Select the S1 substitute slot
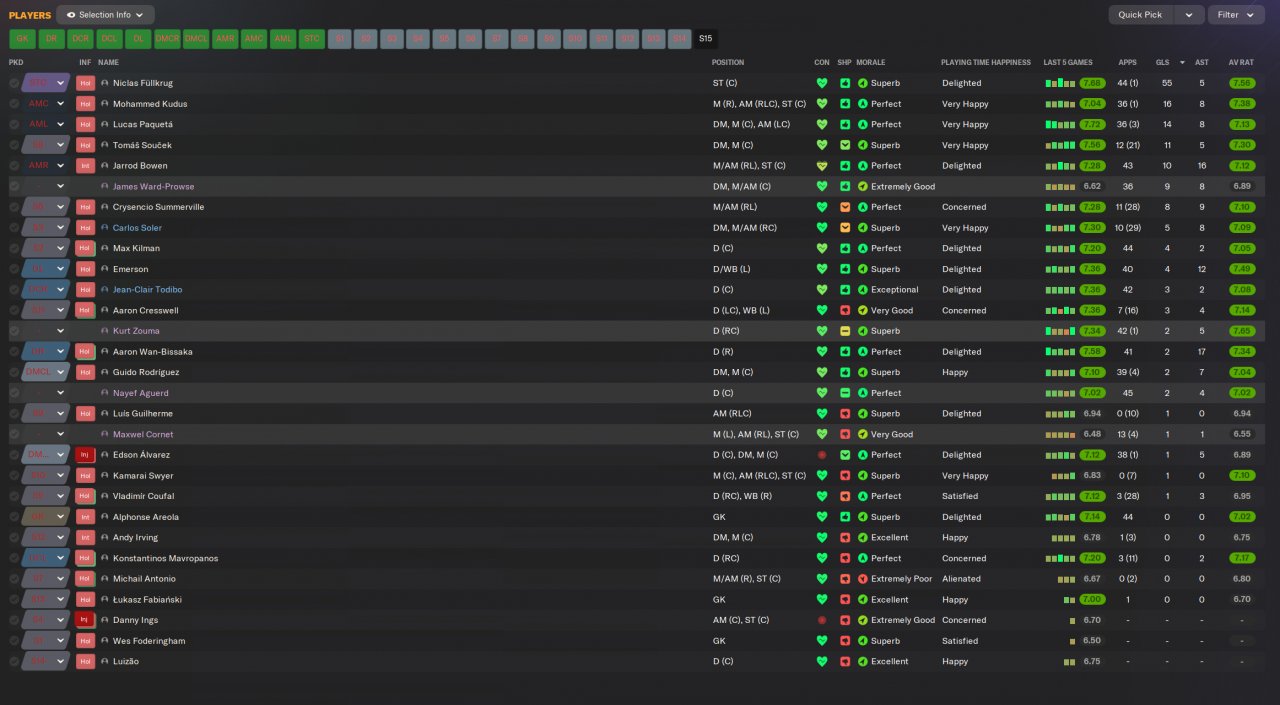The width and height of the screenshot is (1280, 705). [340, 39]
